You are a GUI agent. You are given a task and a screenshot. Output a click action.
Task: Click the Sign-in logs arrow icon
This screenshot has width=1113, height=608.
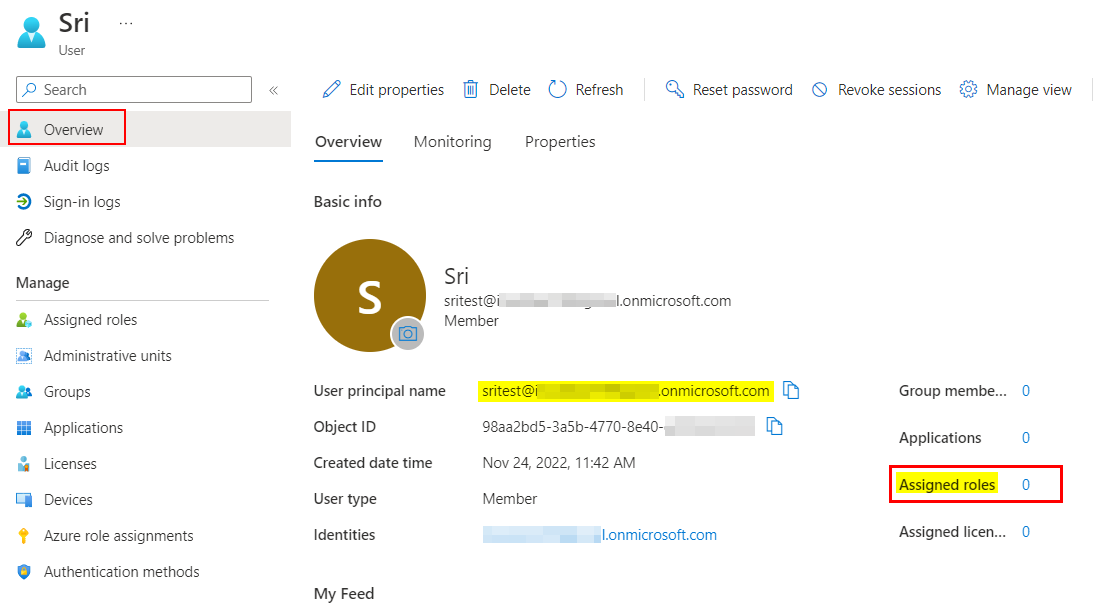tap(24, 201)
